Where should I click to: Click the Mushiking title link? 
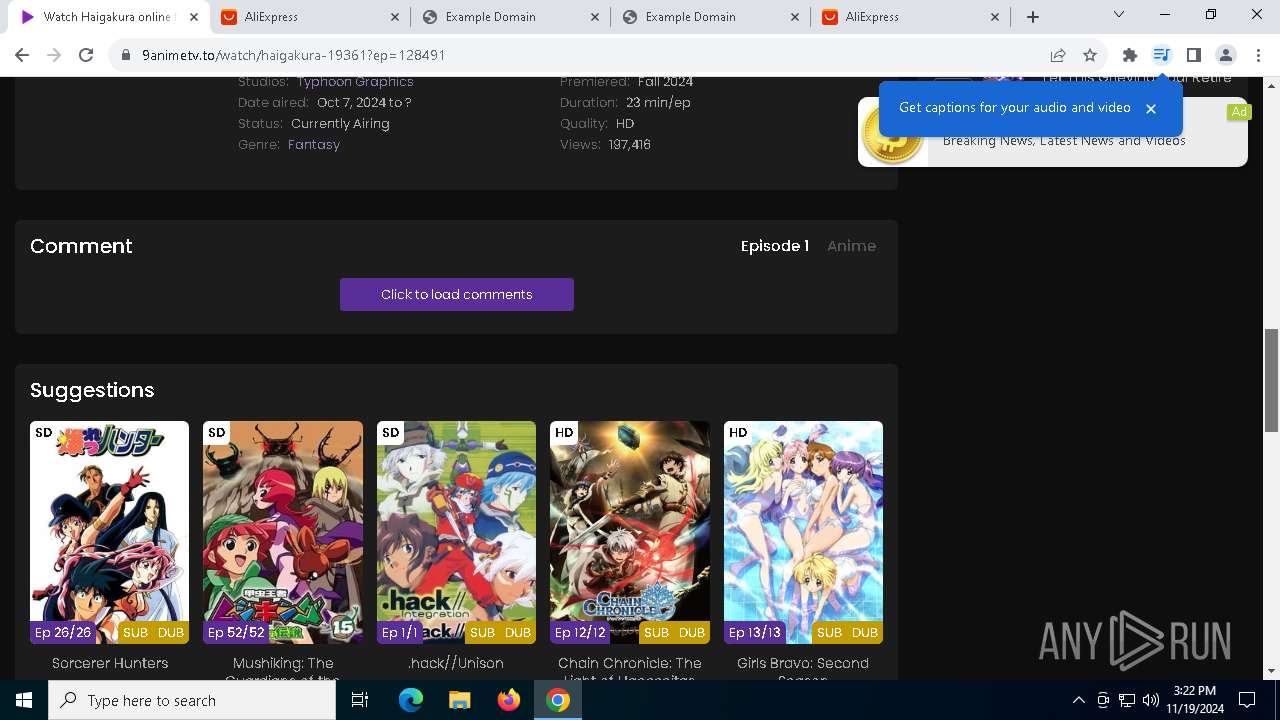click(283, 671)
